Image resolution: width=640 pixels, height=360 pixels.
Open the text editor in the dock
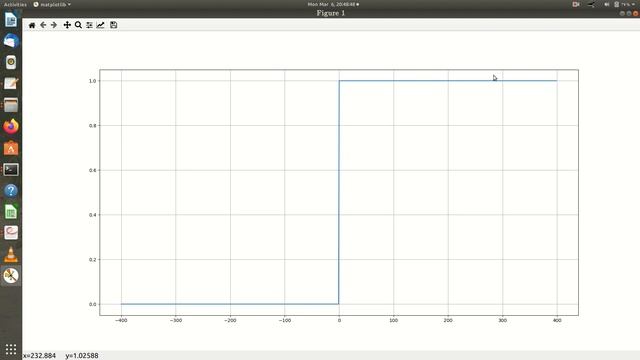(x=11, y=83)
